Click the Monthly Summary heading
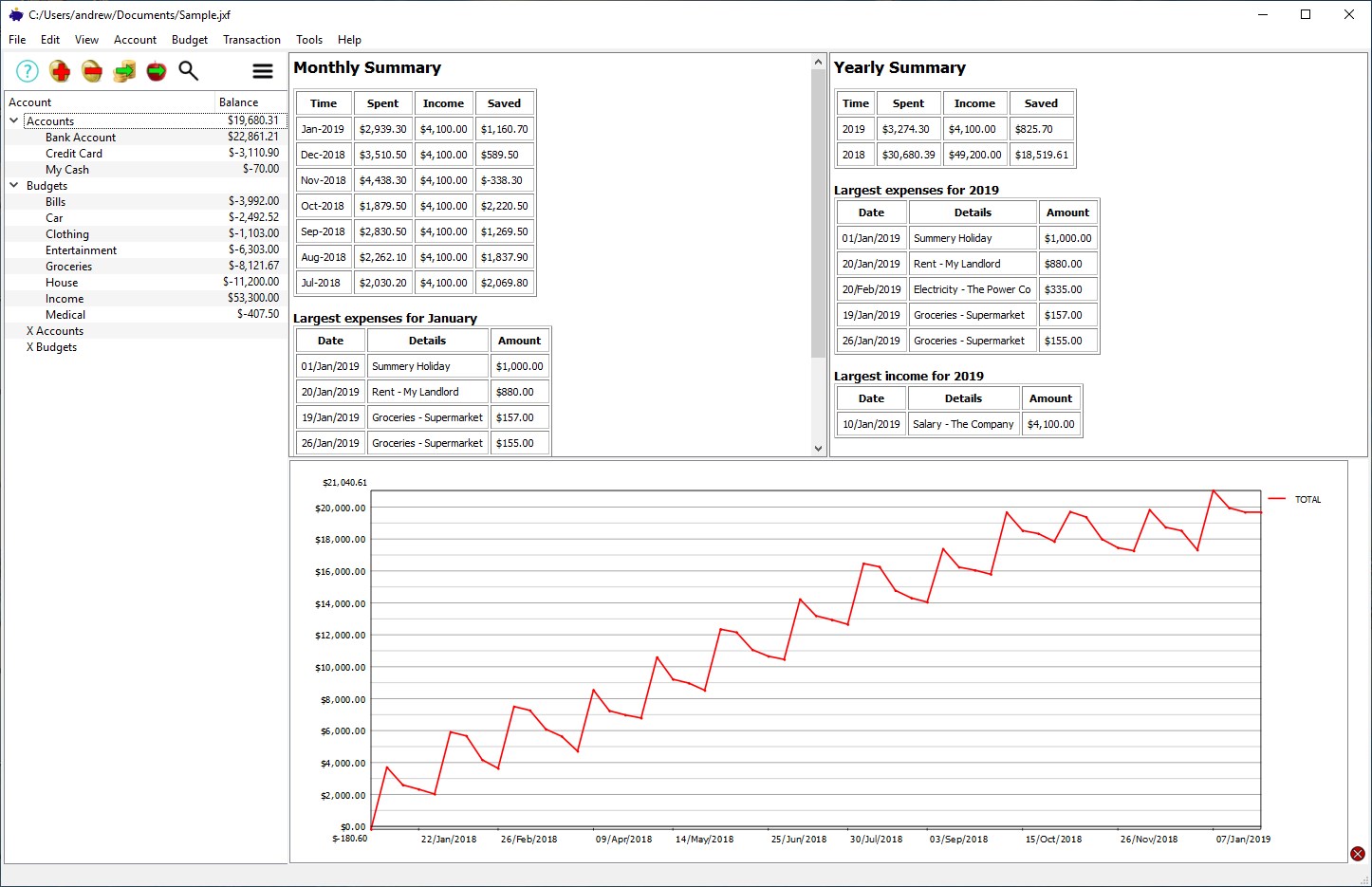1372x887 pixels. point(367,67)
